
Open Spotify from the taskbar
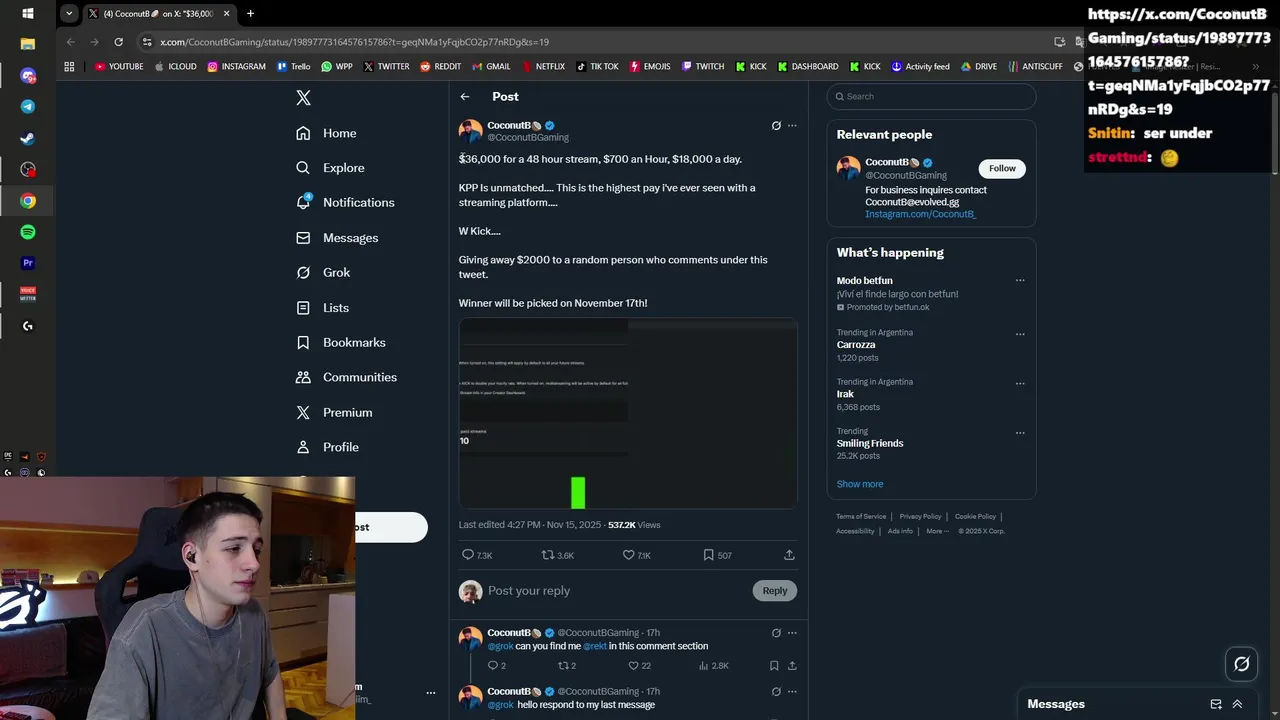[28, 232]
